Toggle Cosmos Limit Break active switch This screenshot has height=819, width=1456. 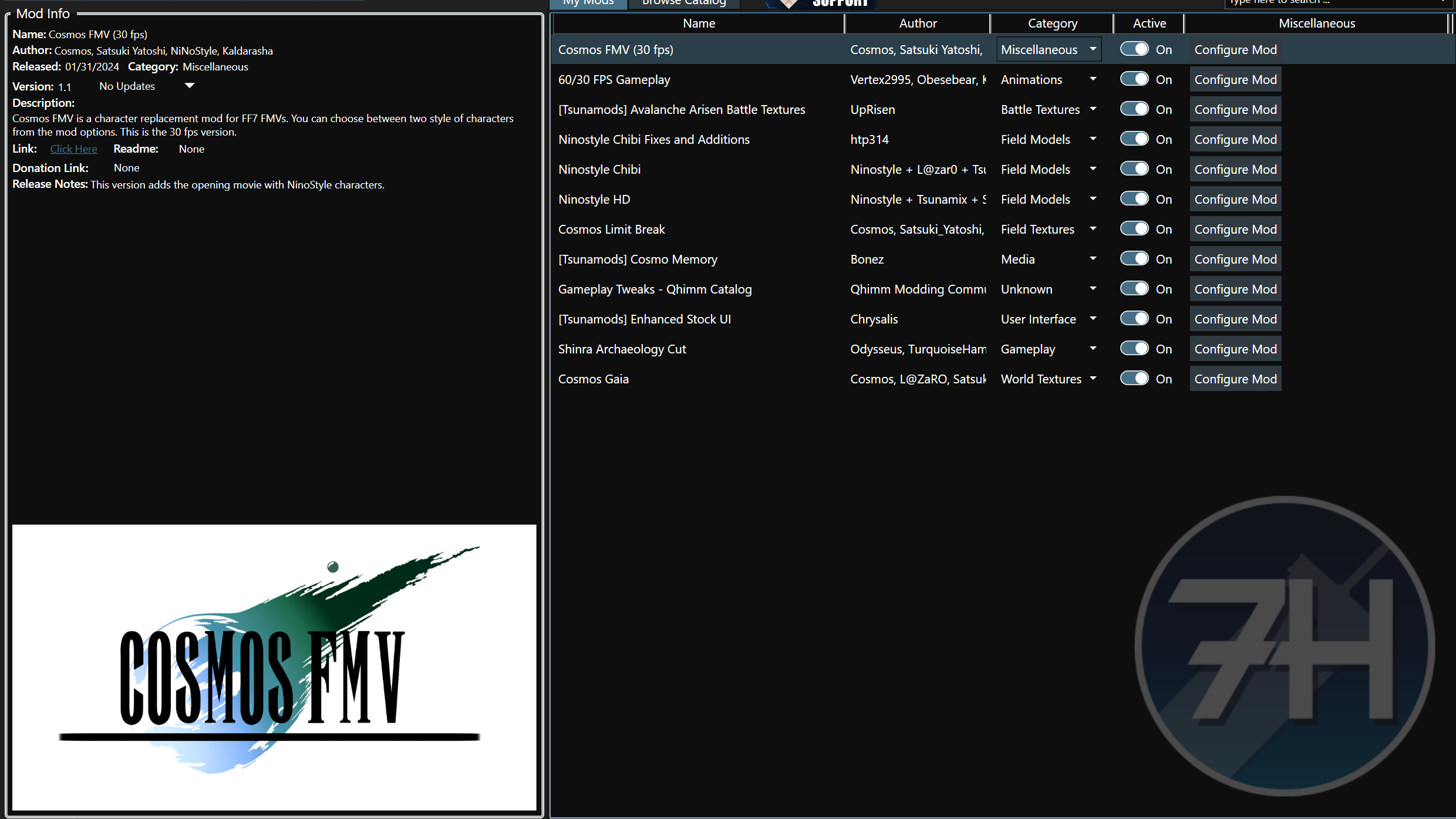(1134, 229)
